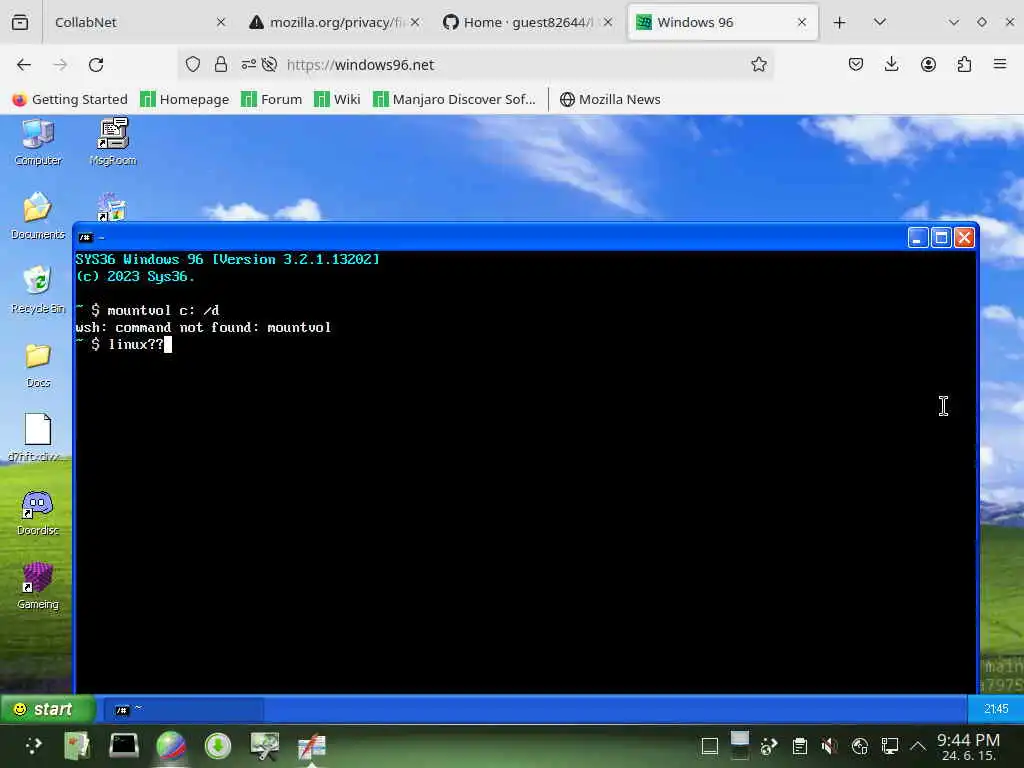The height and width of the screenshot is (768, 1024).
Task: Switch to the GitHub Home guest82644 tab
Action: (526, 22)
